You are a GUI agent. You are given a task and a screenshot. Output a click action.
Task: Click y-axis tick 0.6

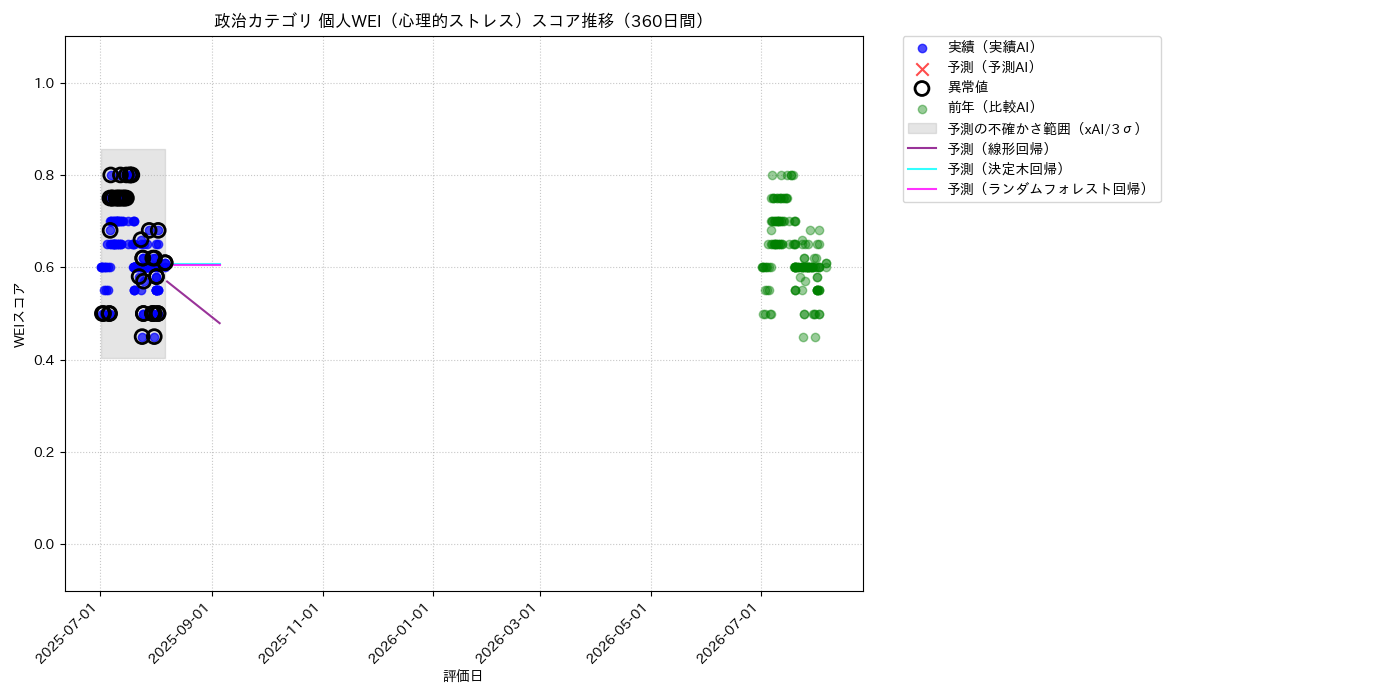click(x=45, y=268)
